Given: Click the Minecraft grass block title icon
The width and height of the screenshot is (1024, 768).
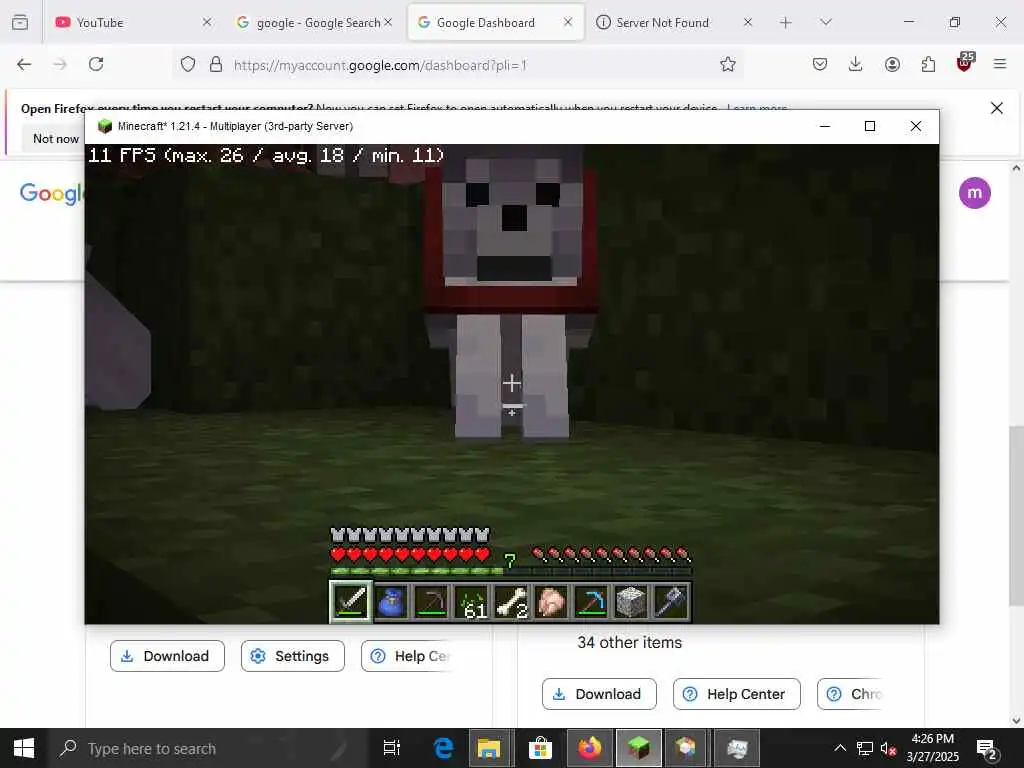Looking at the screenshot, I should pyautogui.click(x=104, y=126).
